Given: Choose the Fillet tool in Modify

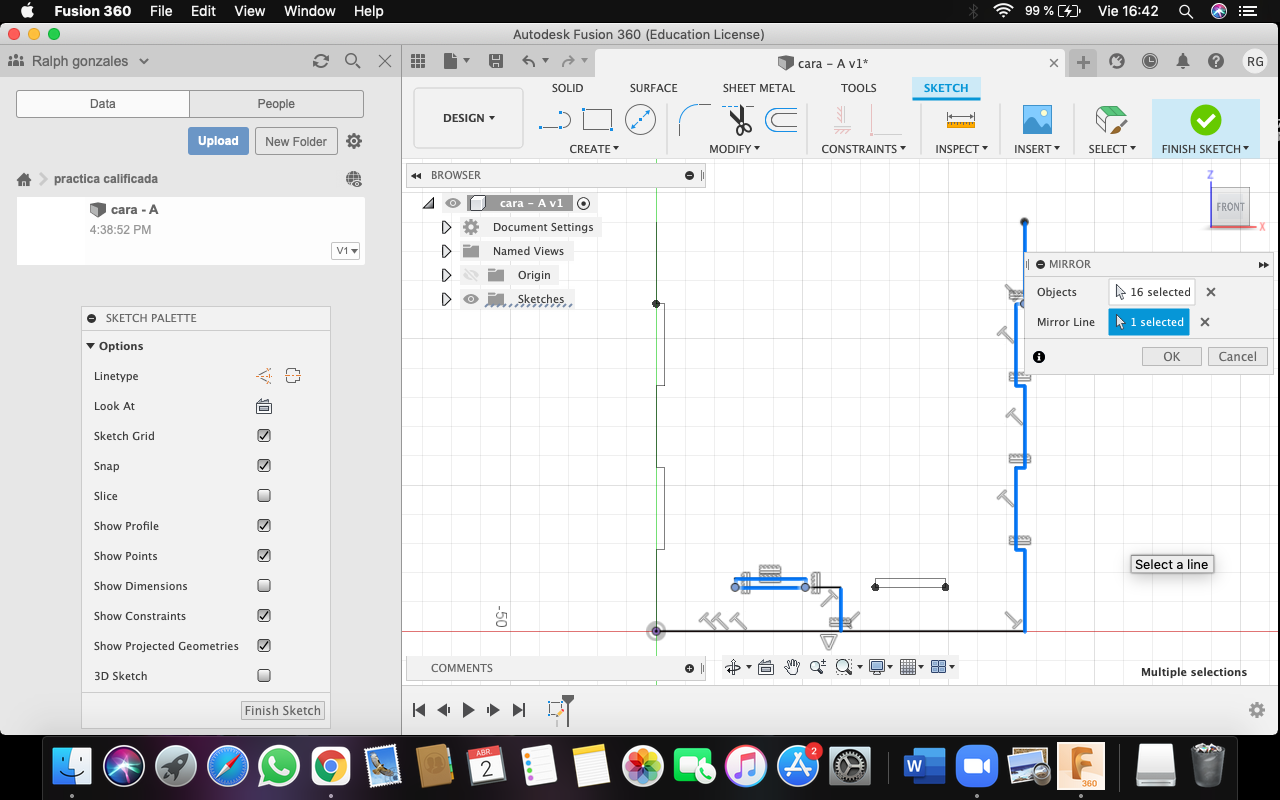Looking at the screenshot, I should pos(694,120).
